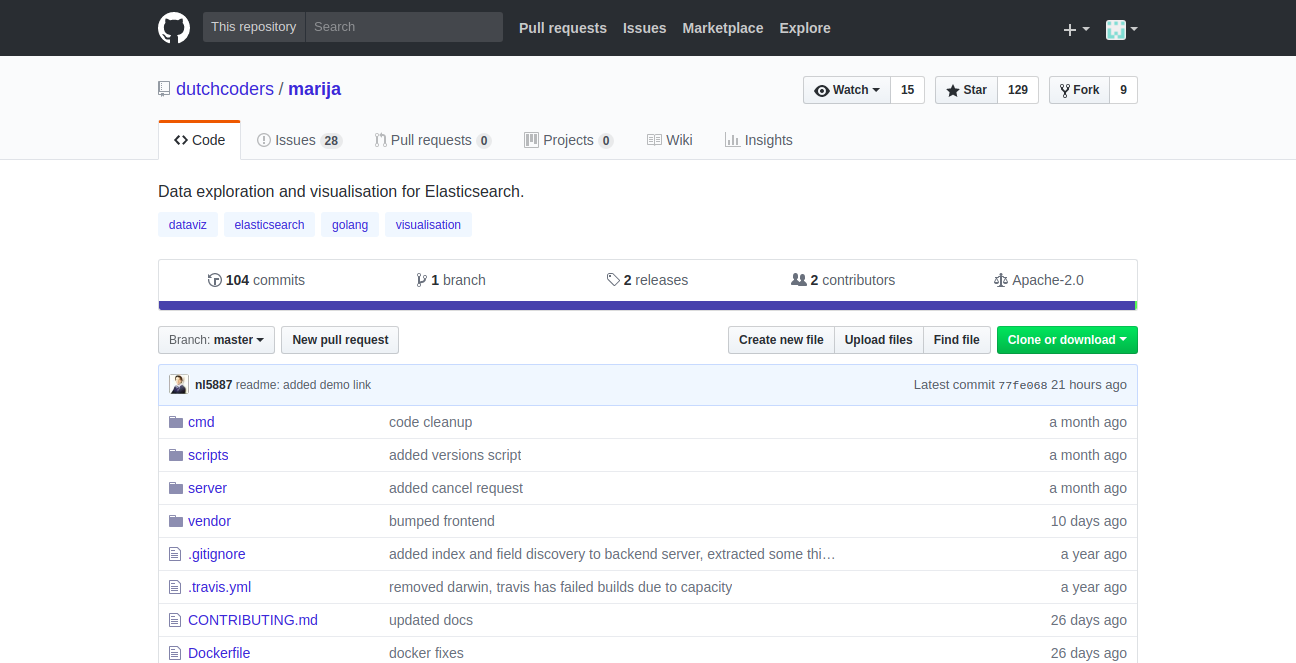Open the Watch notifications dropdown
1296x663 pixels.
[x=847, y=90]
